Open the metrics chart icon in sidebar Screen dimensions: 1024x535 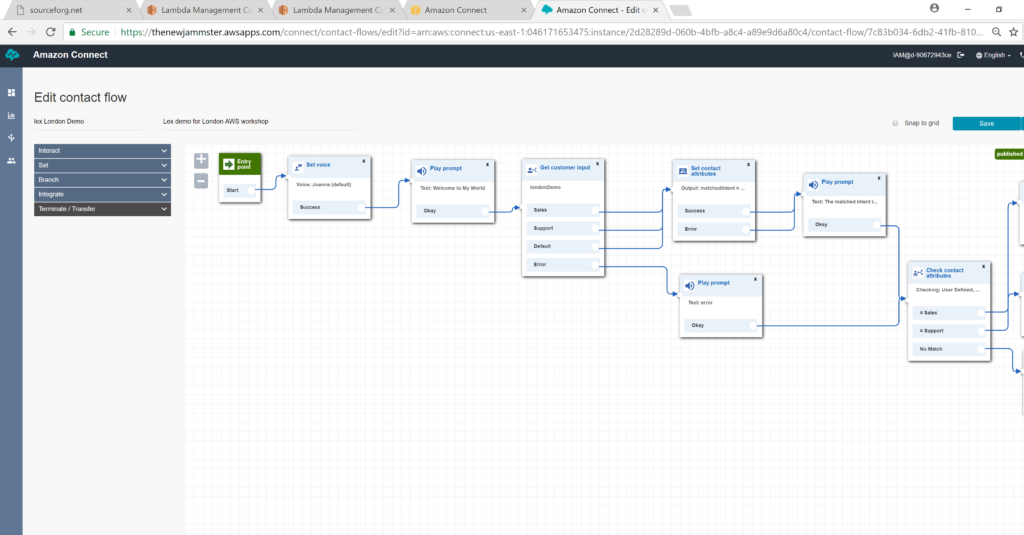pos(11,116)
